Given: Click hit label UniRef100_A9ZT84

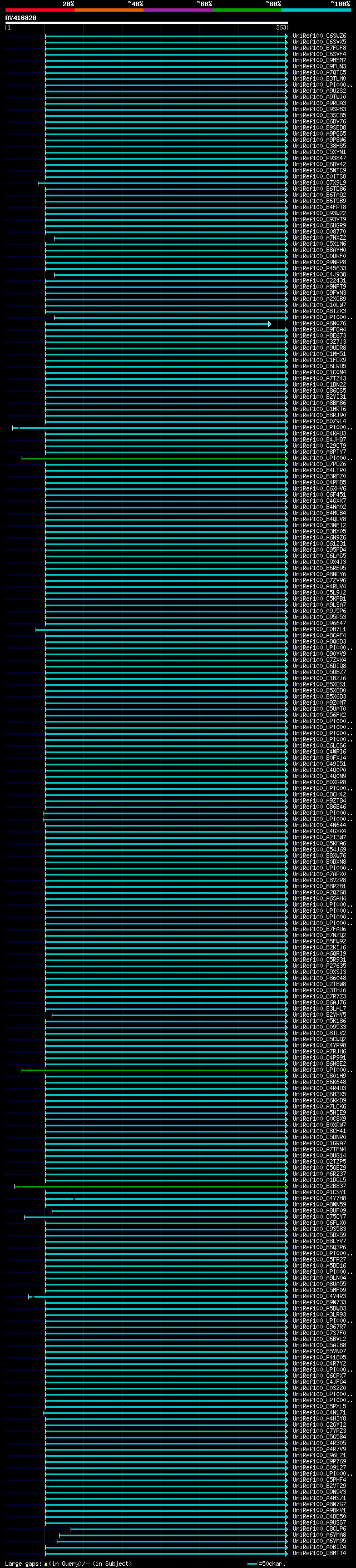Looking at the screenshot, I should (x=319, y=800).
